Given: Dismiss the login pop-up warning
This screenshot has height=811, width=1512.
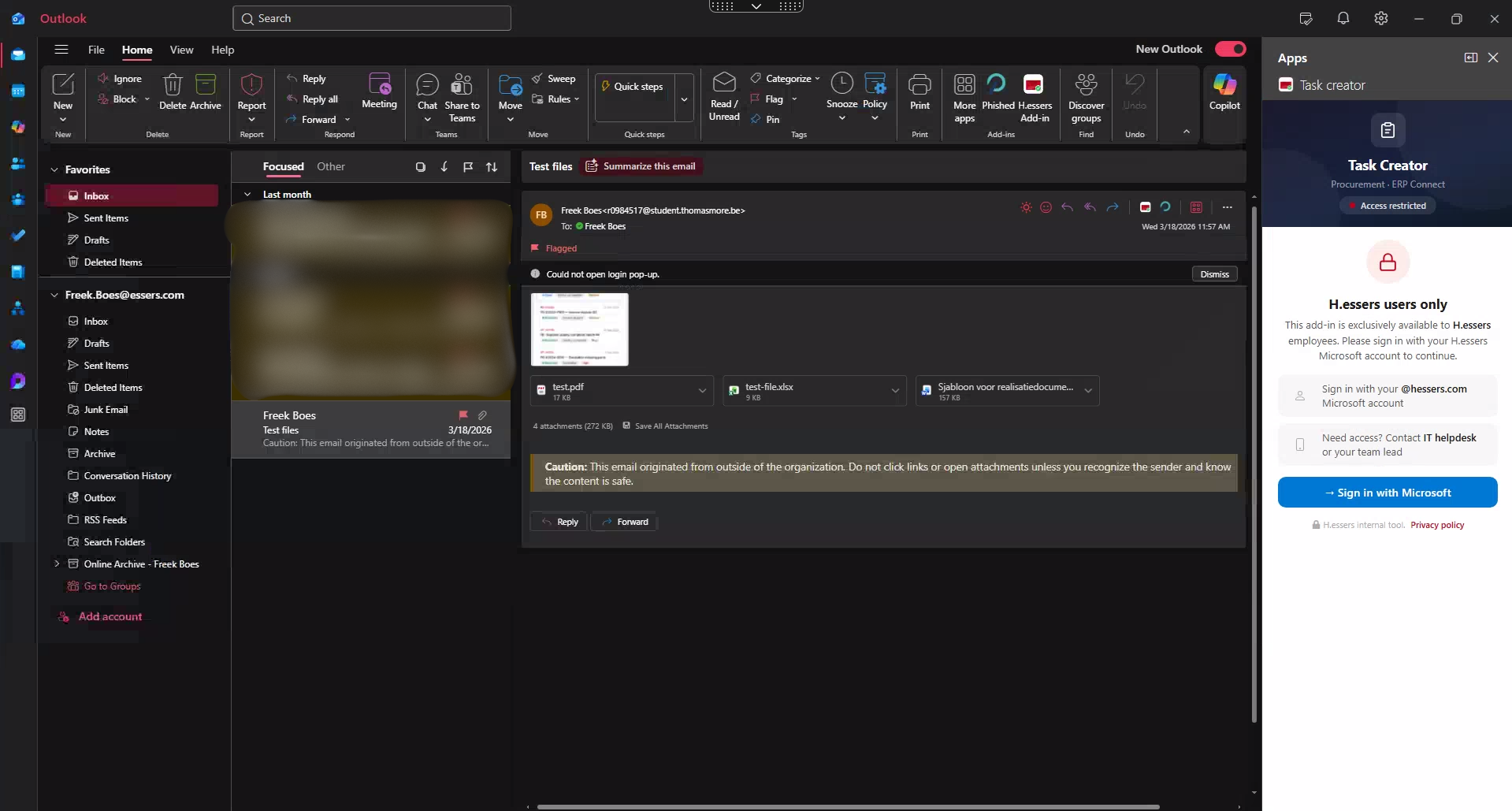Looking at the screenshot, I should coord(1214,274).
